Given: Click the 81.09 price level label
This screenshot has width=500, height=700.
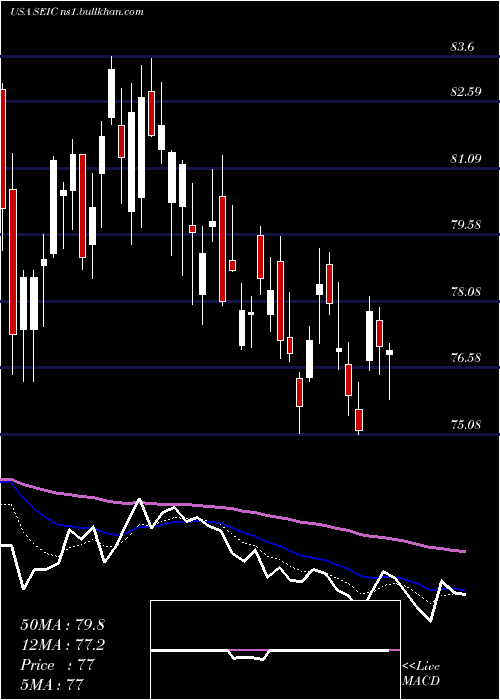Looking at the screenshot, I should pos(466,158).
